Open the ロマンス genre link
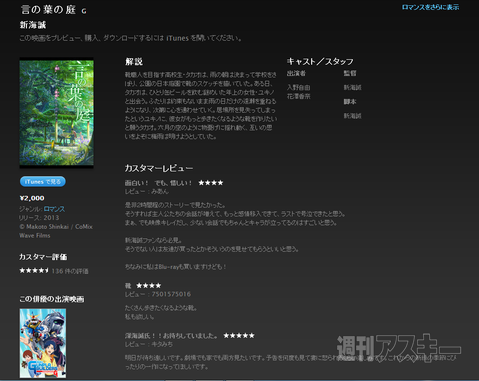479x381 pixels. (54, 209)
